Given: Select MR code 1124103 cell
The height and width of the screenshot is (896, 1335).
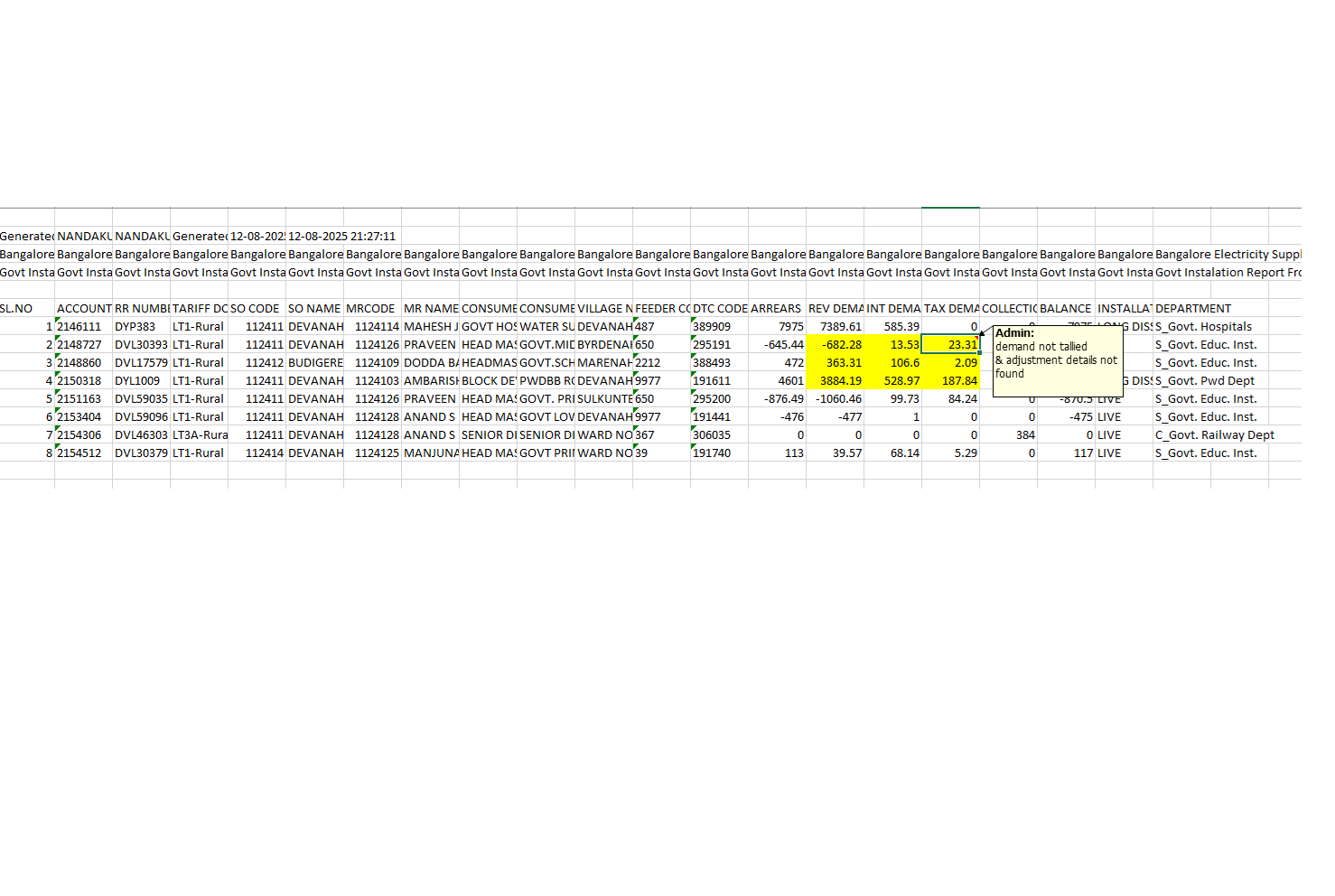Looking at the screenshot, I should pyautogui.click(x=372, y=380).
